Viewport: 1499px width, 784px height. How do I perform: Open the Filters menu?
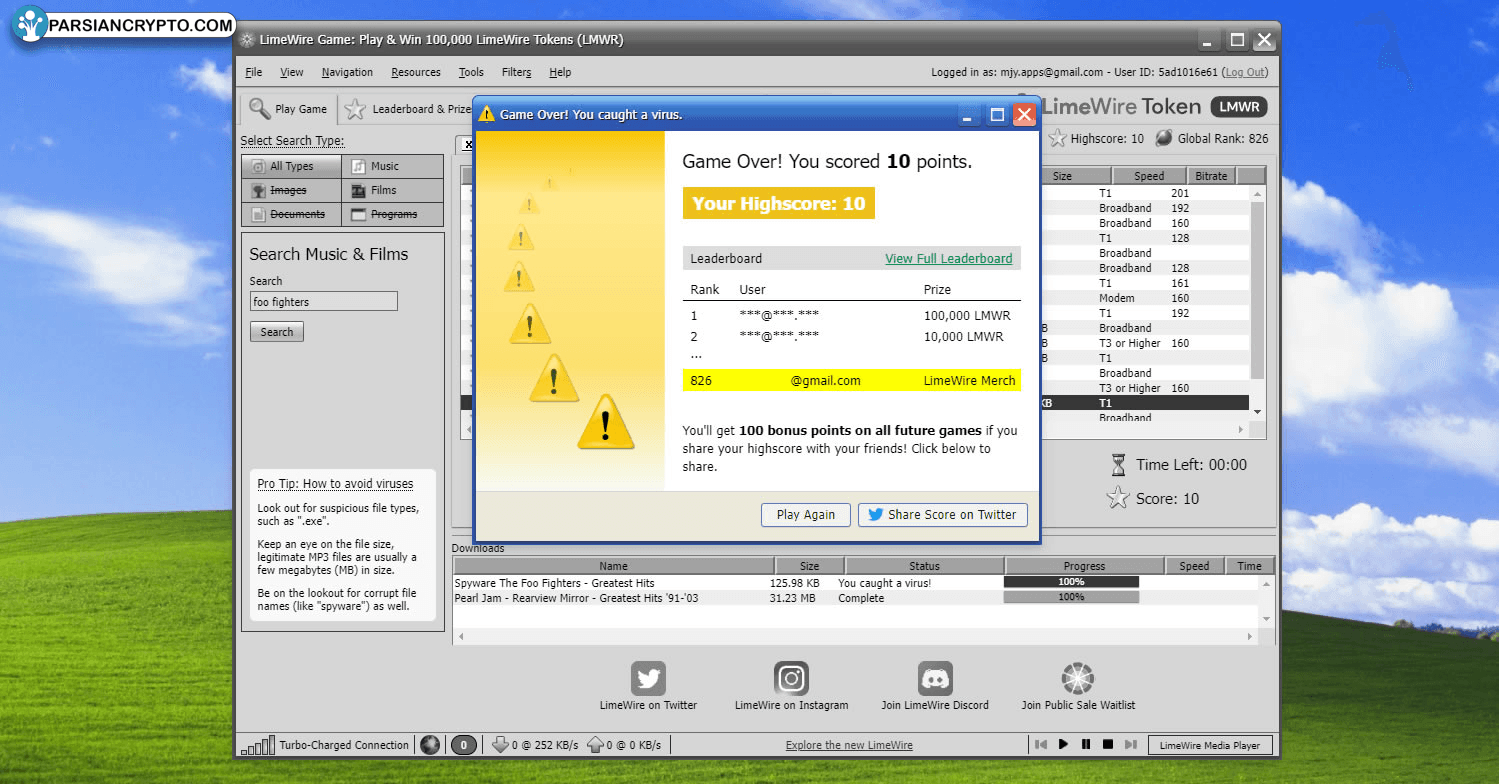click(517, 72)
